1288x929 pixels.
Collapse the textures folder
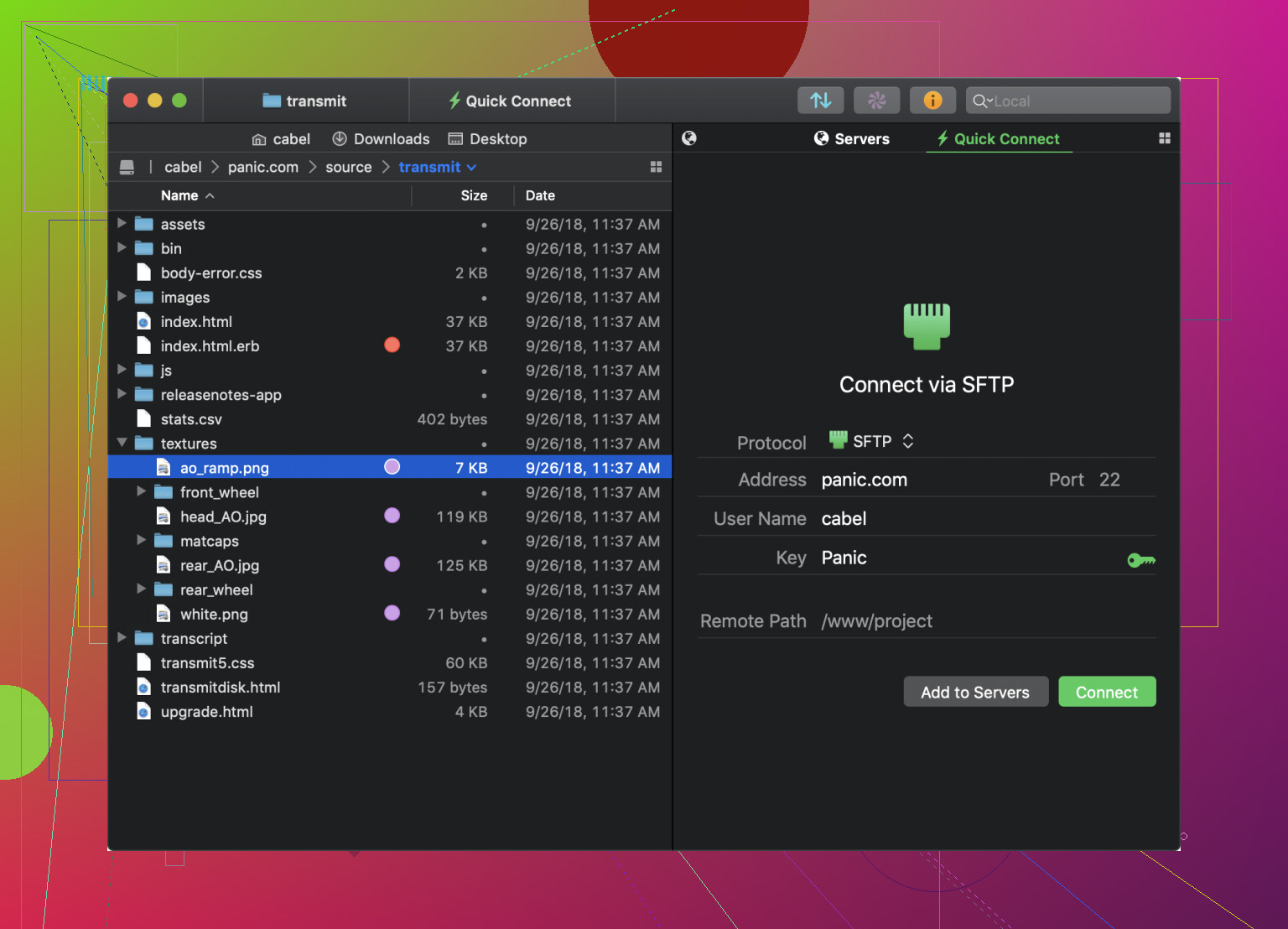click(122, 443)
